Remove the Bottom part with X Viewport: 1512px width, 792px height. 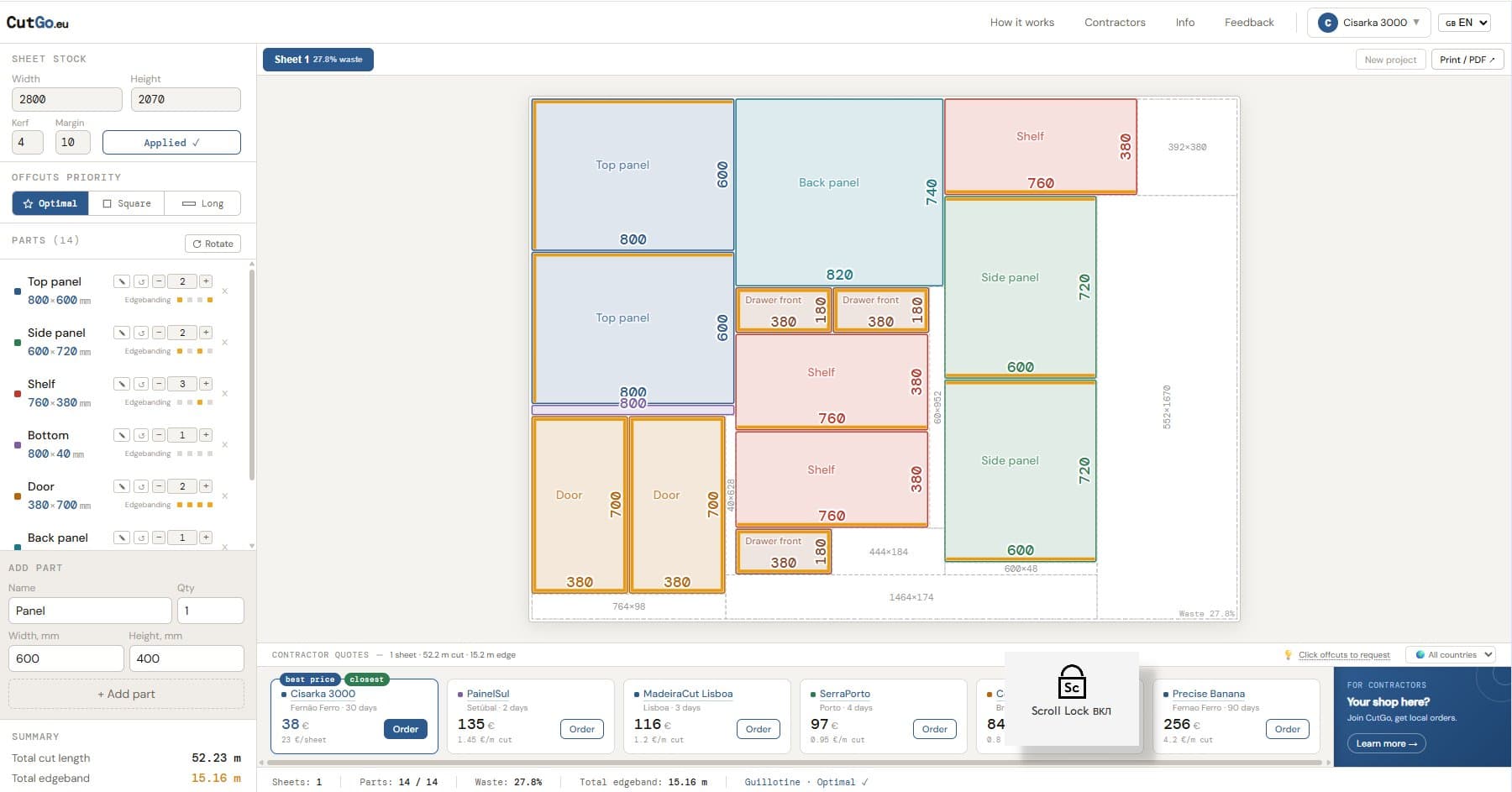[x=225, y=445]
